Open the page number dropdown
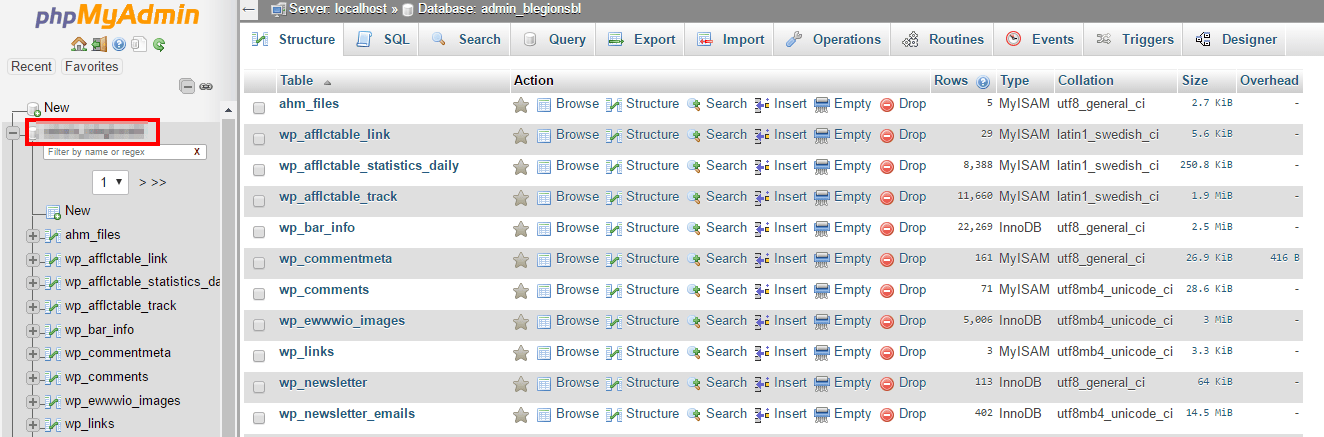Image resolution: width=1324 pixels, height=437 pixels. point(110,182)
